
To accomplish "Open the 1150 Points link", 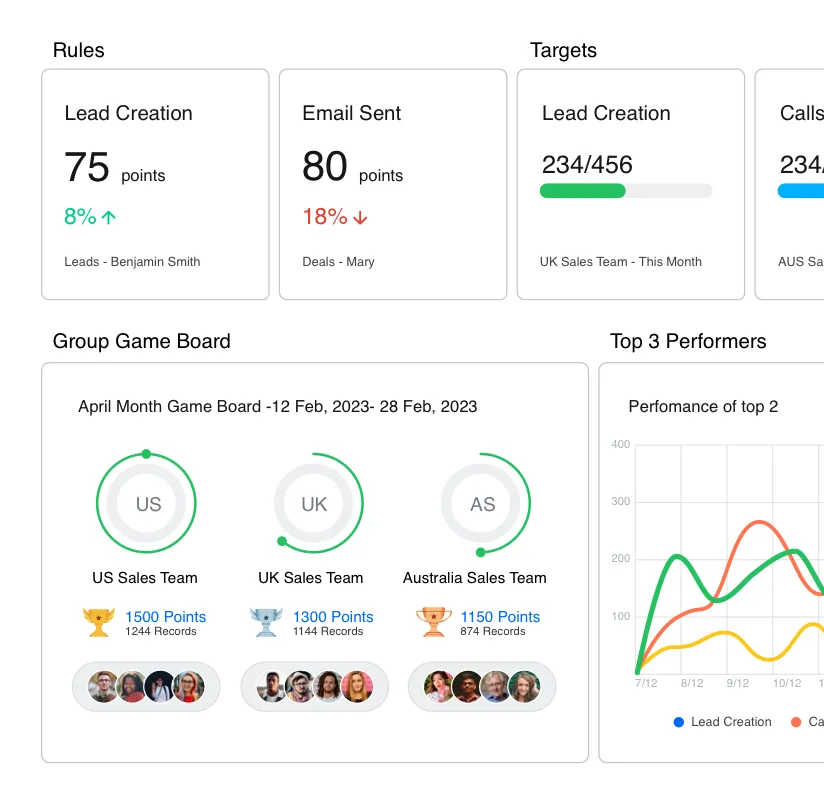I will 500,617.
